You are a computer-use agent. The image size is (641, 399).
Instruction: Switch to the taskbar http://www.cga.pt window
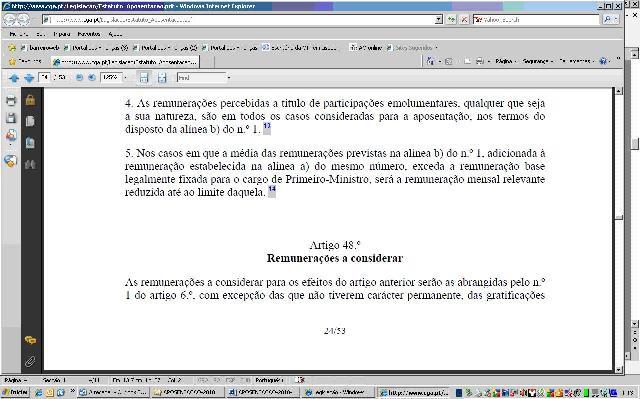pos(413,392)
